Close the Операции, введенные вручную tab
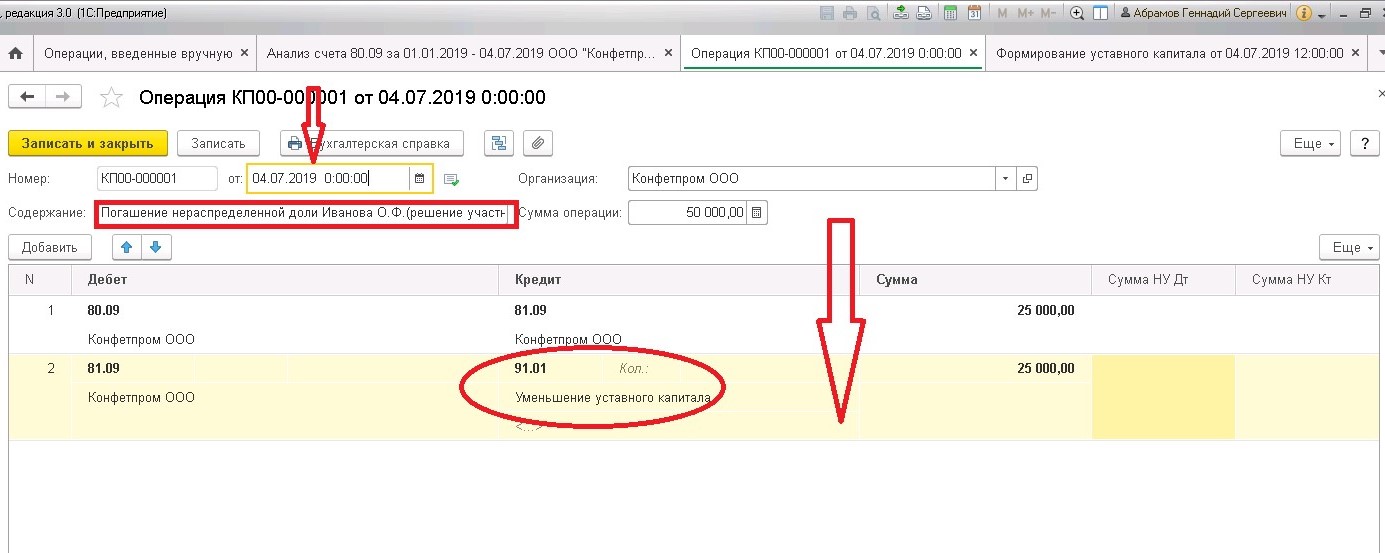The image size is (1385, 553). 244,53
